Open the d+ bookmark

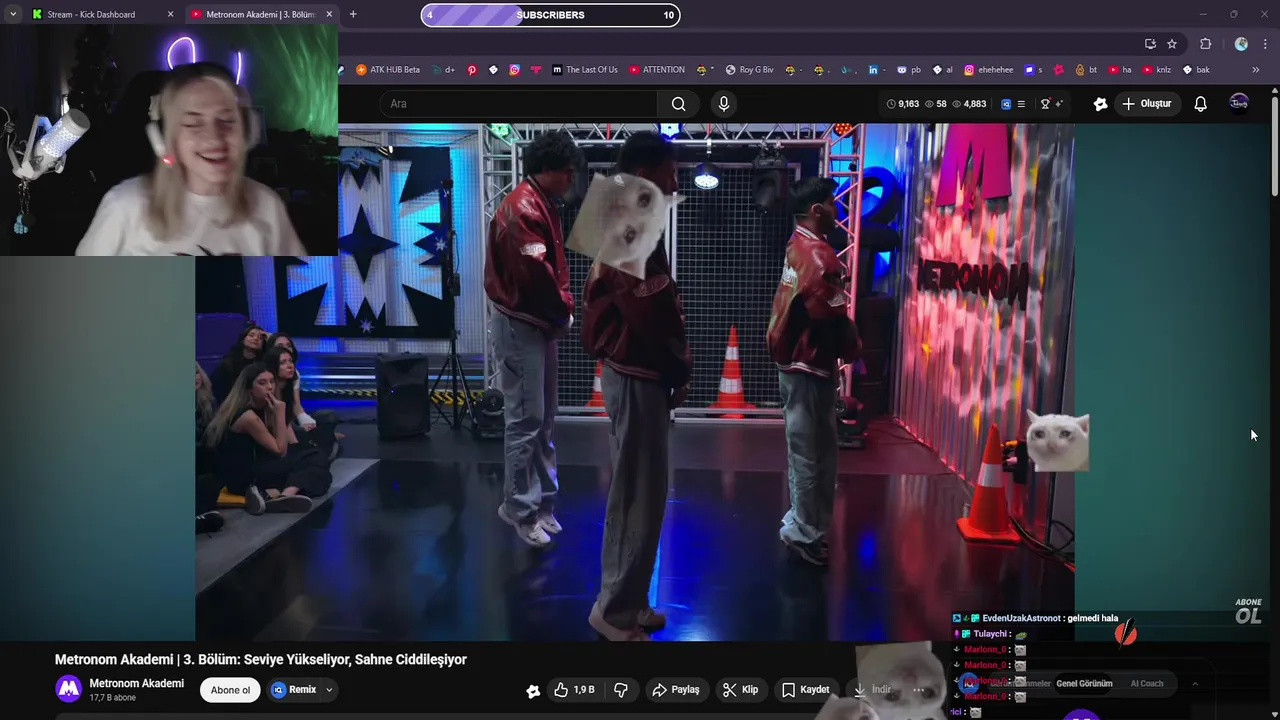pyautogui.click(x=443, y=70)
